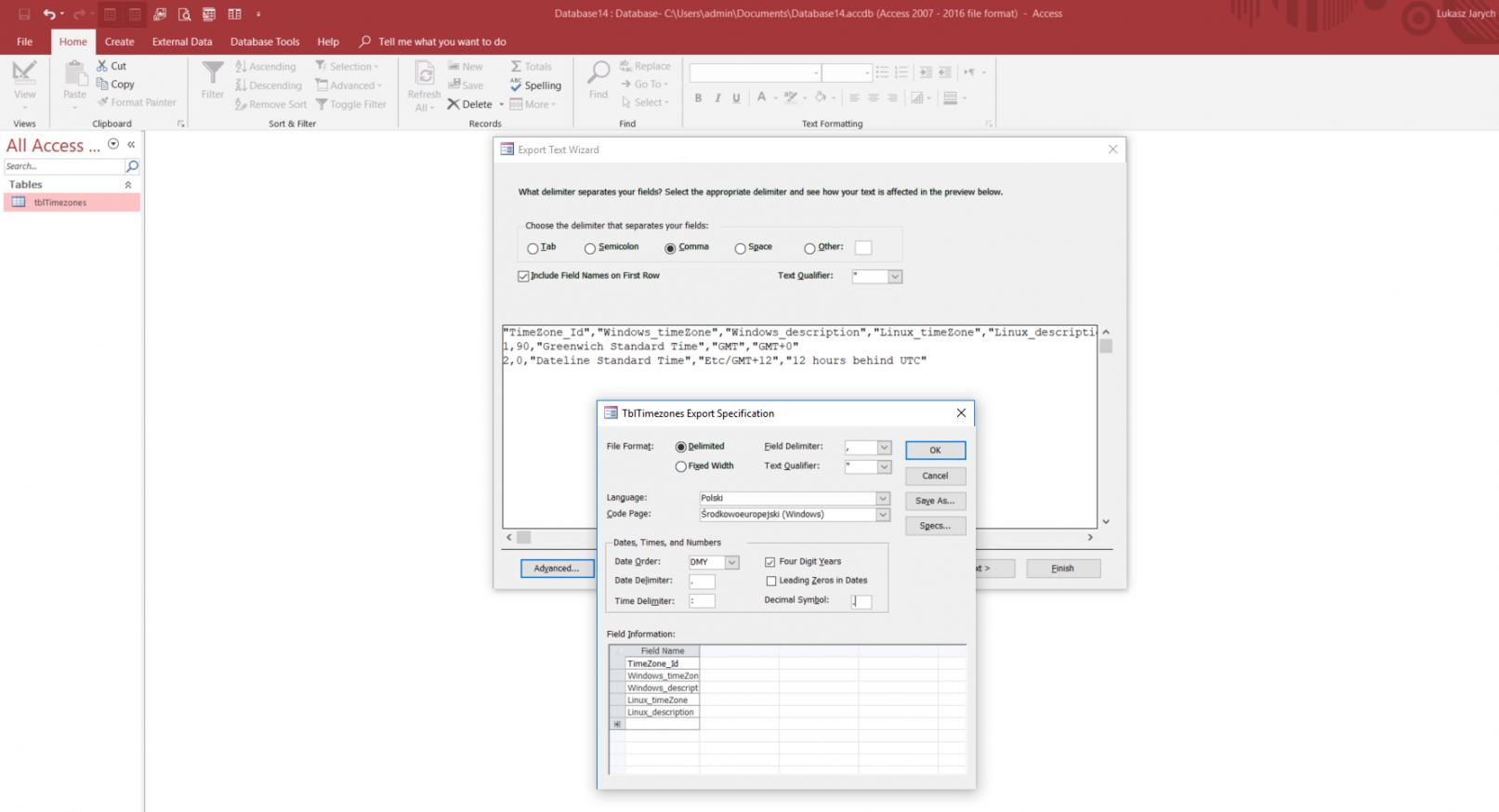
Task: Select the Fixed Width file format option
Action: pyautogui.click(x=681, y=466)
